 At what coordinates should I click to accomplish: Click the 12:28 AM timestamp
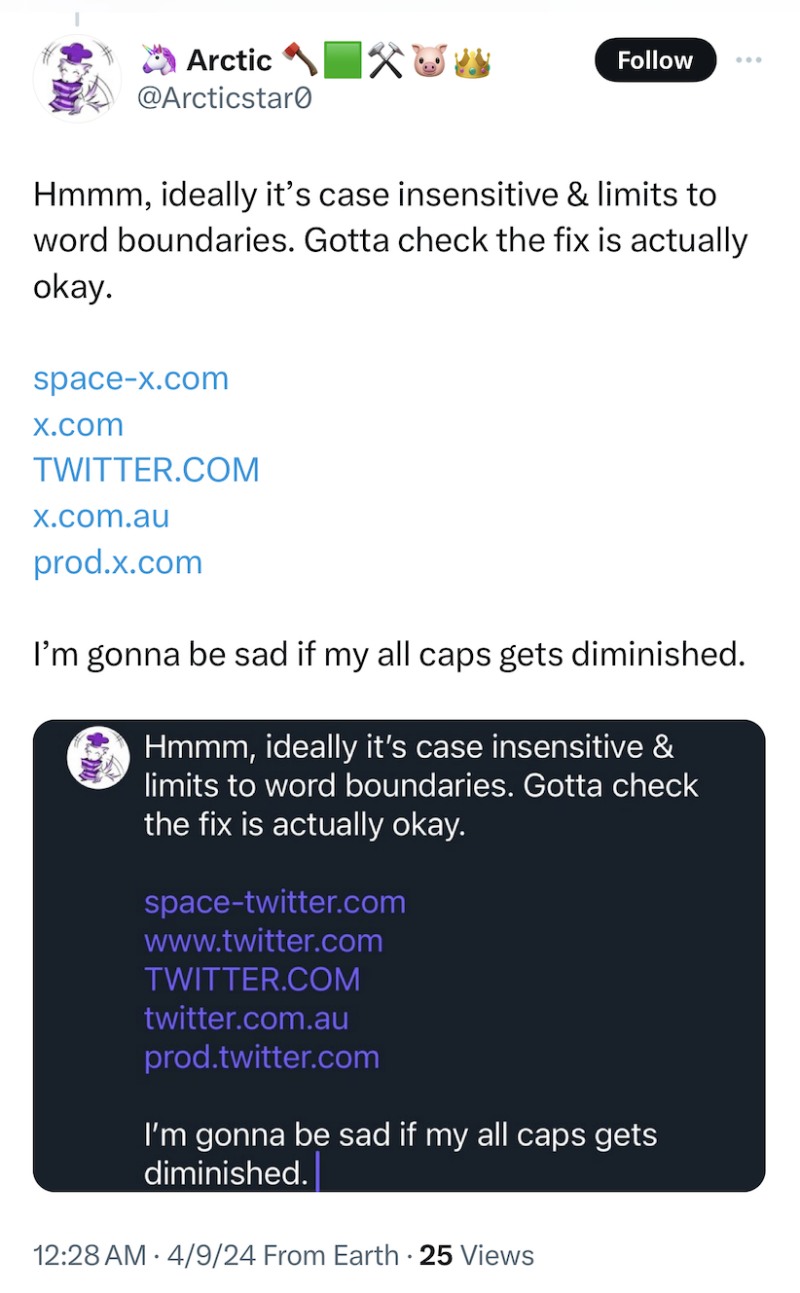[x=89, y=1256]
